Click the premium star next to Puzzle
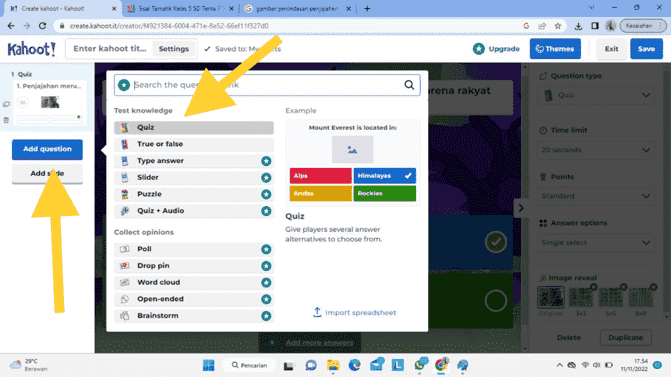This screenshot has height=377, width=671. 266,194
